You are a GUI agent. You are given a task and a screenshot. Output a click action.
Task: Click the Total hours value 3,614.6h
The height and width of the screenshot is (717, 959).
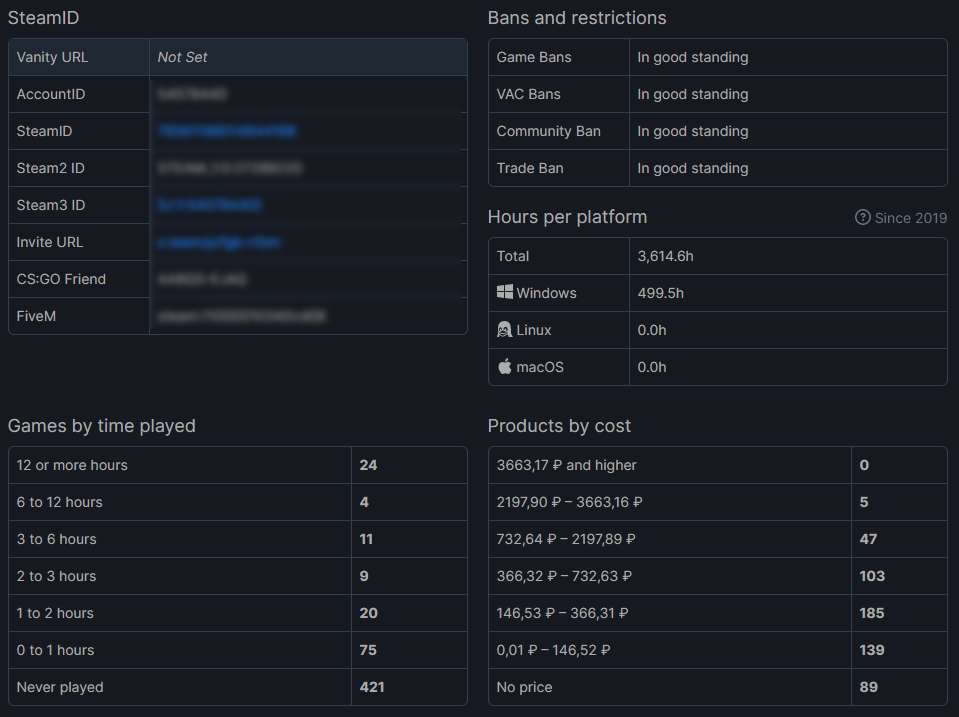tap(665, 256)
